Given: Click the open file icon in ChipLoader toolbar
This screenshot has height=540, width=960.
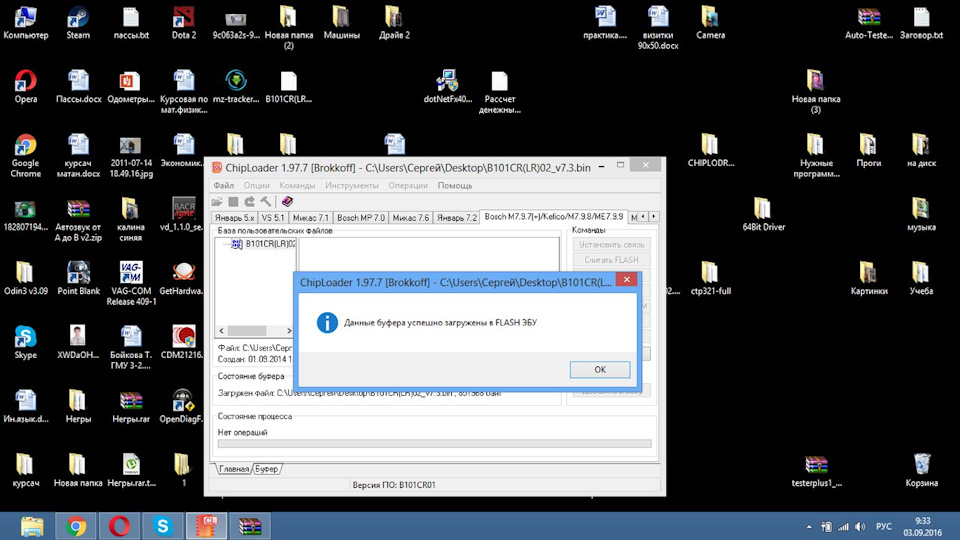Looking at the screenshot, I should pos(217,201).
